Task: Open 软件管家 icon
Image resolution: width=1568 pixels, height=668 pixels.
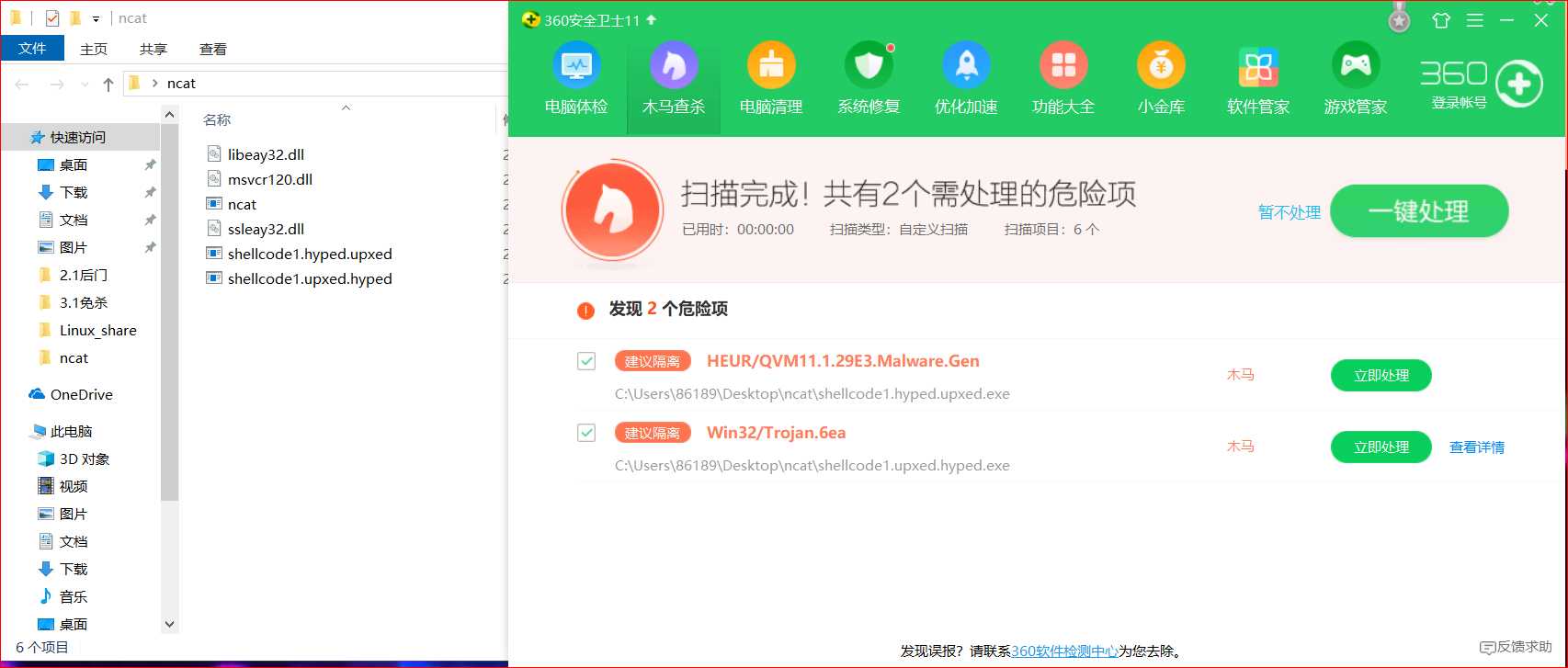Action: click(1258, 66)
